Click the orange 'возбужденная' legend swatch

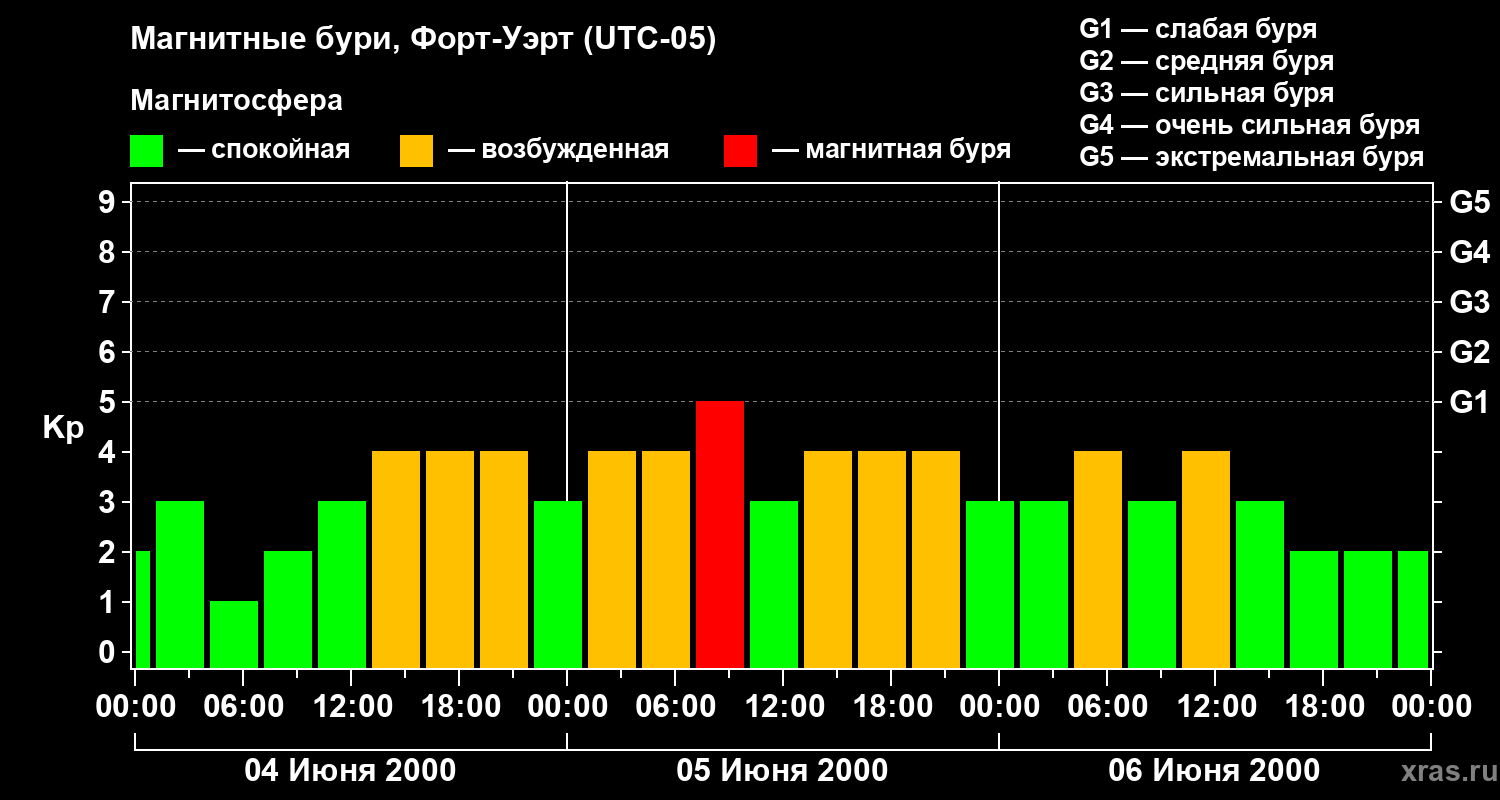tap(416, 151)
